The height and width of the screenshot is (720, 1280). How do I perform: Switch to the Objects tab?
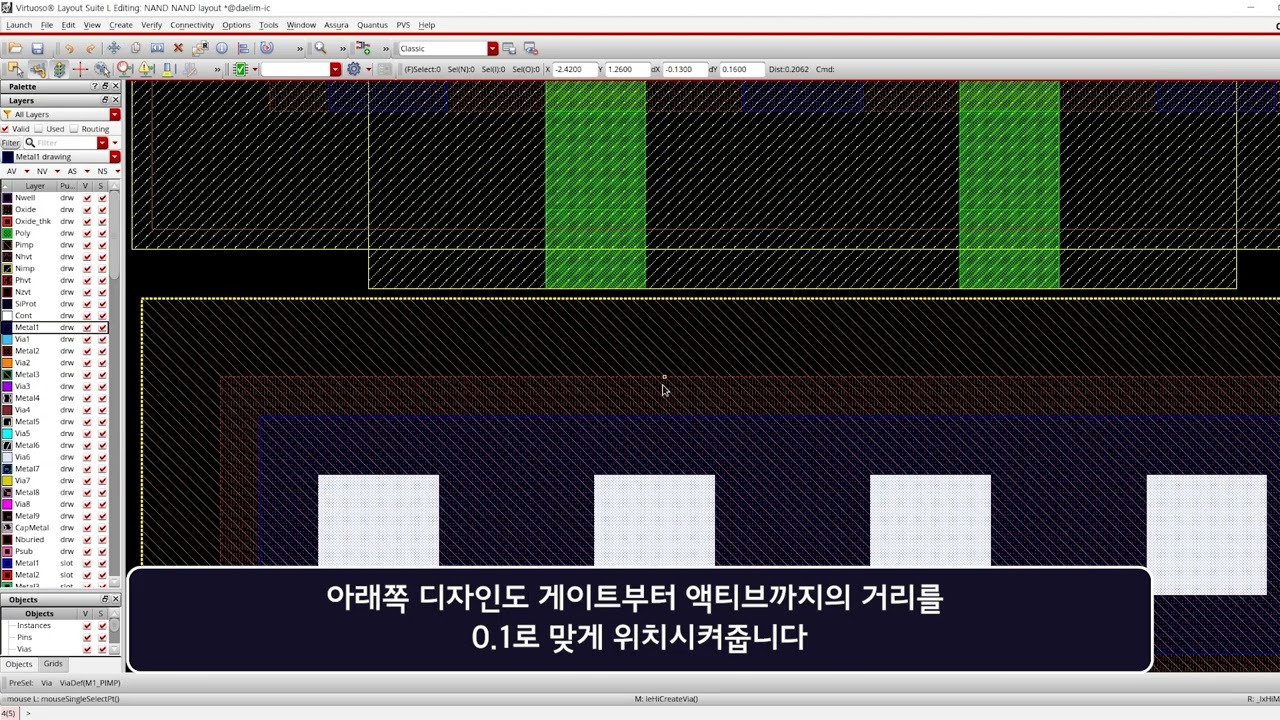click(19, 664)
